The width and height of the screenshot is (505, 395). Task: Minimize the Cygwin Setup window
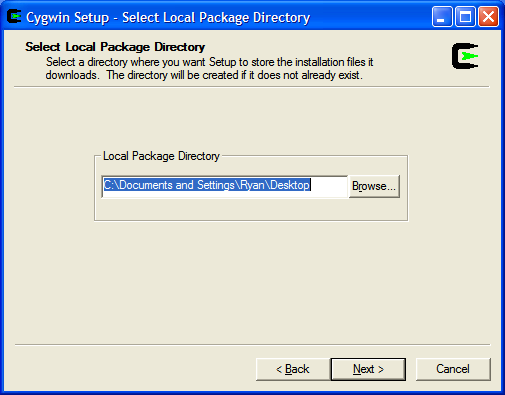pos(442,17)
